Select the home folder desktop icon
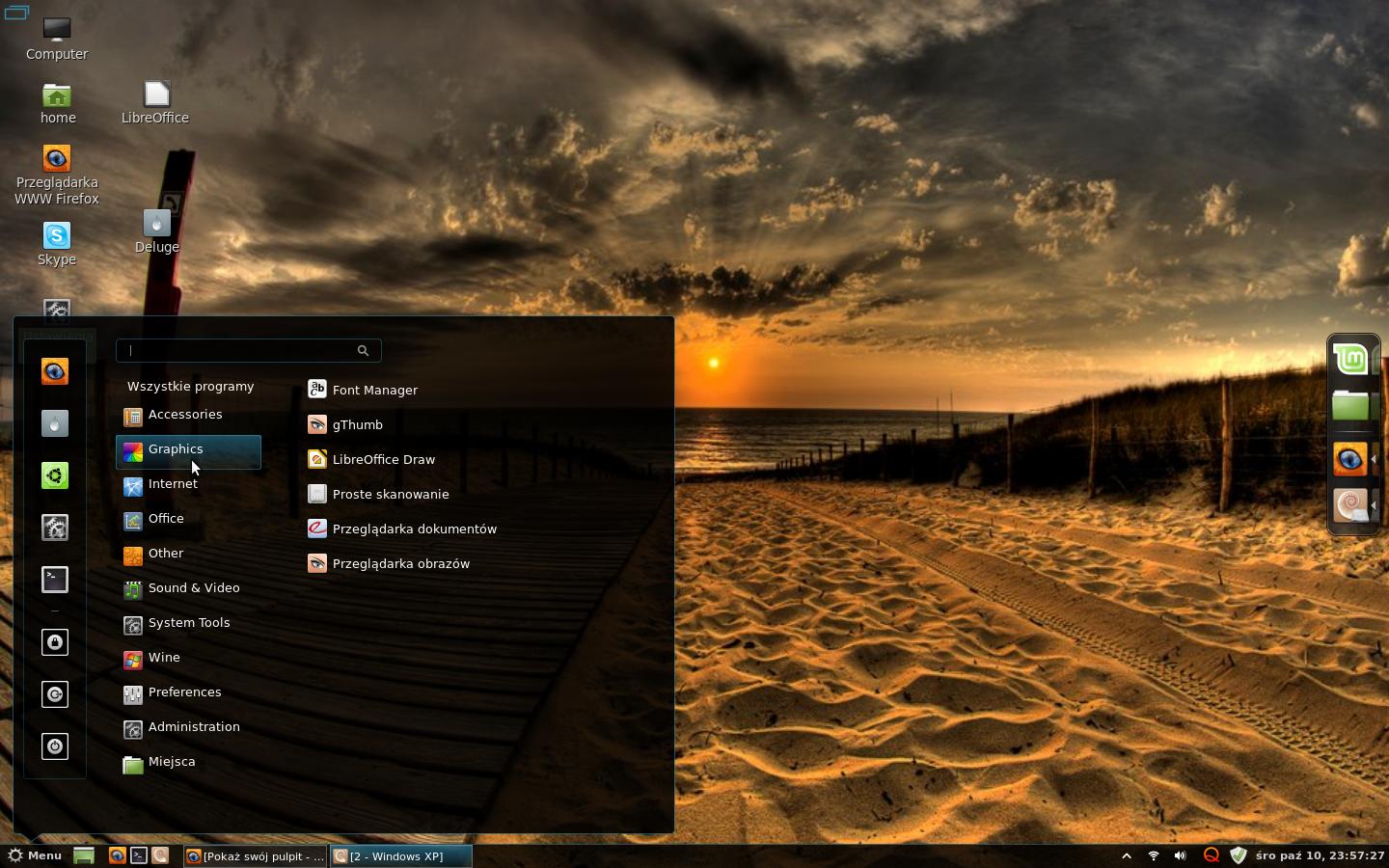This screenshot has width=1389, height=868. pos(57,103)
